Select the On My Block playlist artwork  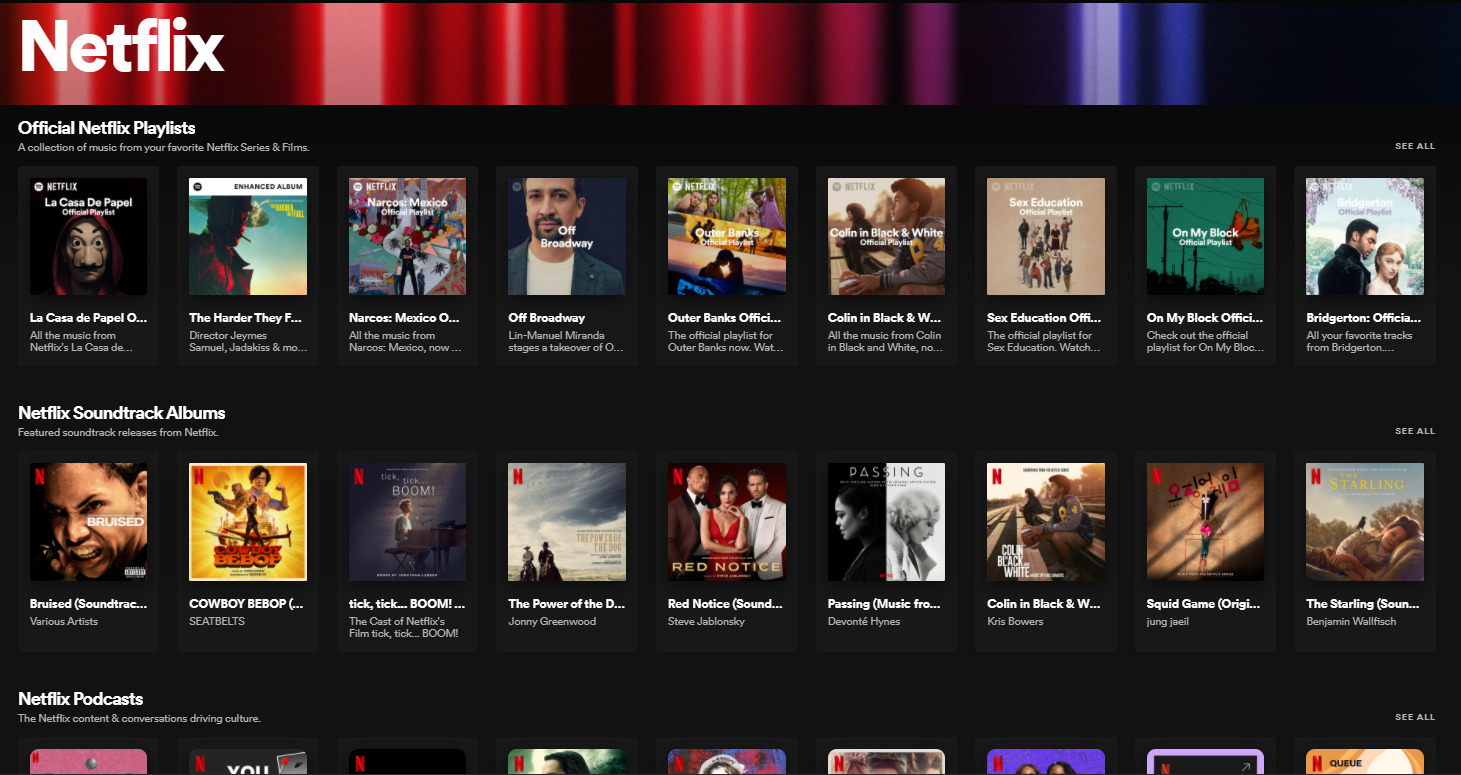pos(1205,237)
